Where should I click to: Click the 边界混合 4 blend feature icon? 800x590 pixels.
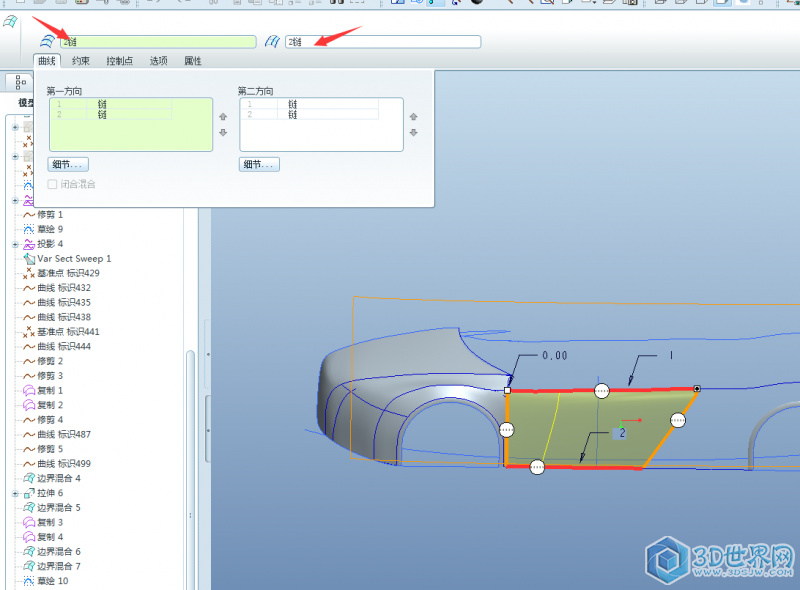[28, 478]
